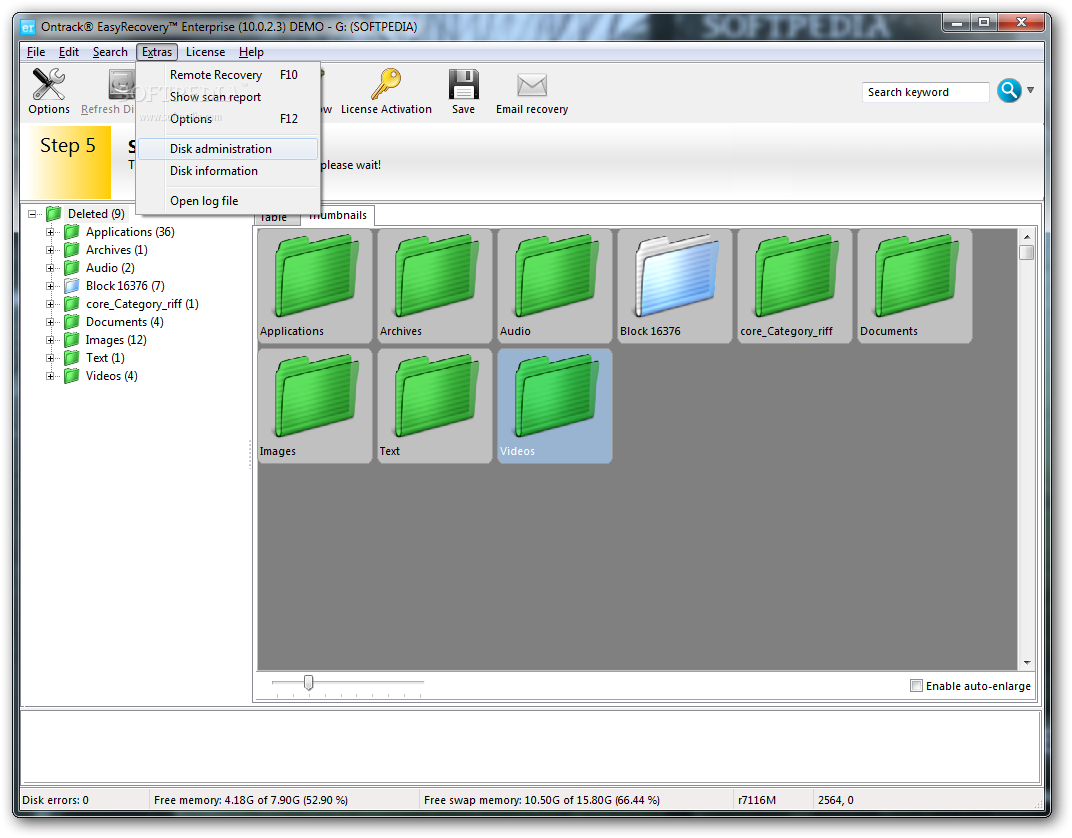Open the License menu
This screenshot has height=838, width=1072.
205,52
